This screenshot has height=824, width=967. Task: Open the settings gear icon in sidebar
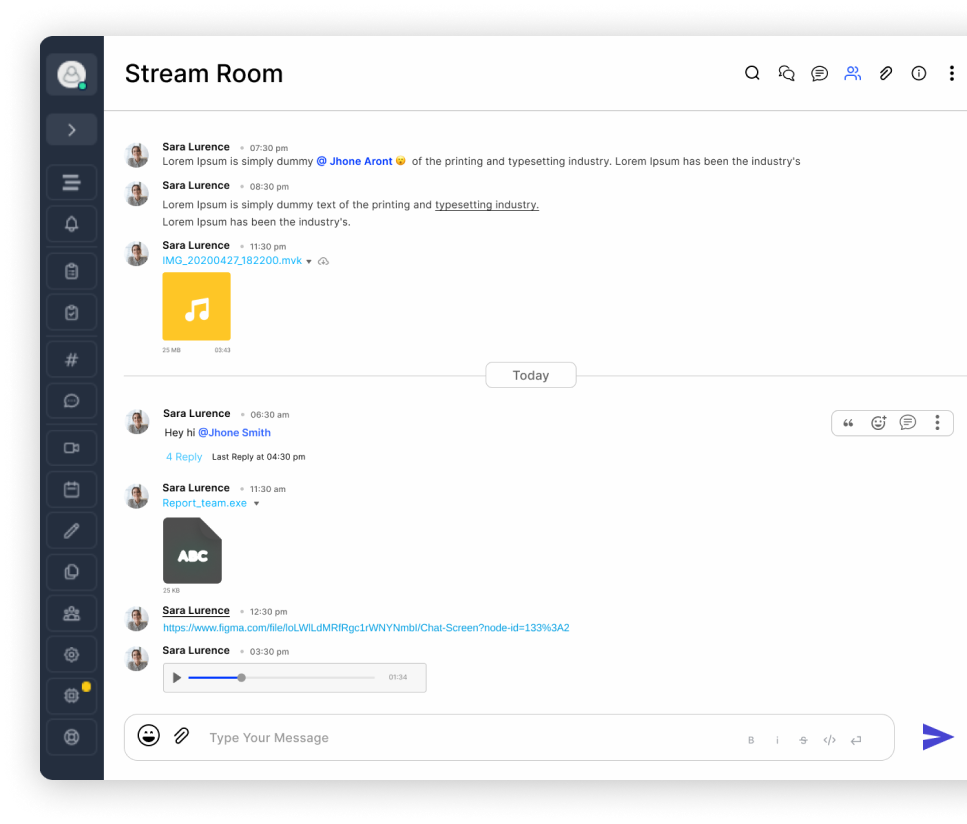pyautogui.click(x=72, y=655)
